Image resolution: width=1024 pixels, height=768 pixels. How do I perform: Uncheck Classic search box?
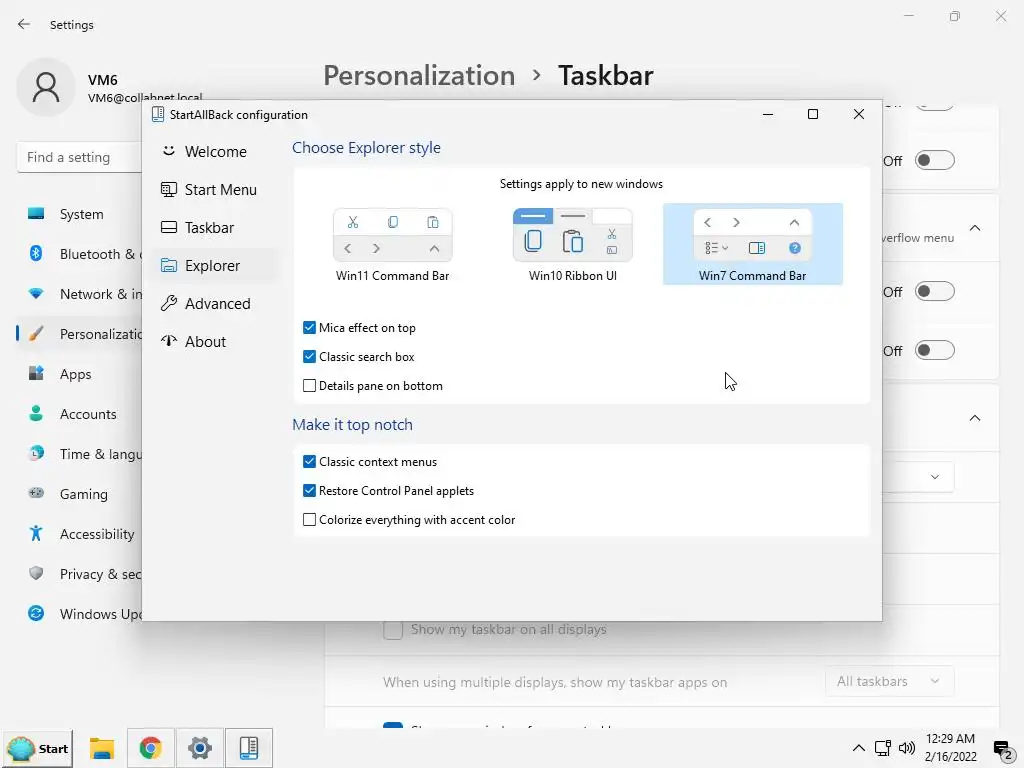point(310,357)
